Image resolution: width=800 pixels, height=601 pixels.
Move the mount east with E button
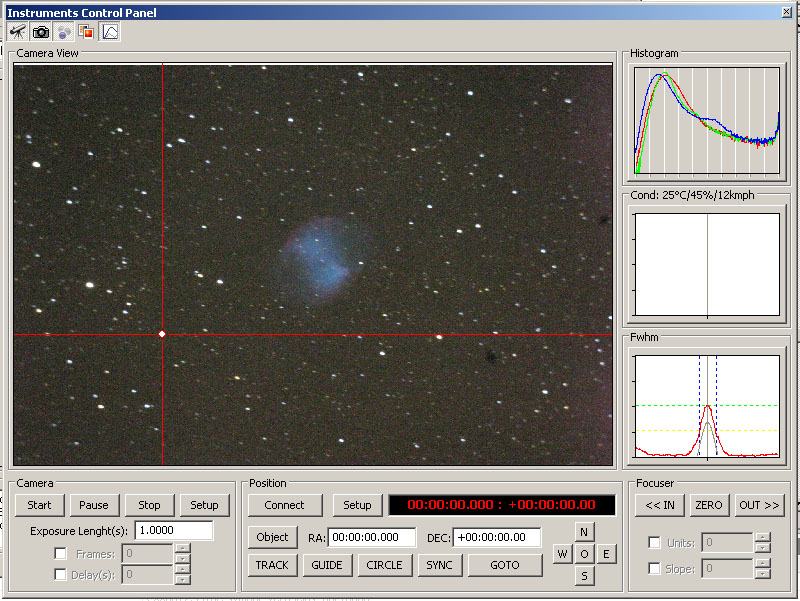(606, 554)
